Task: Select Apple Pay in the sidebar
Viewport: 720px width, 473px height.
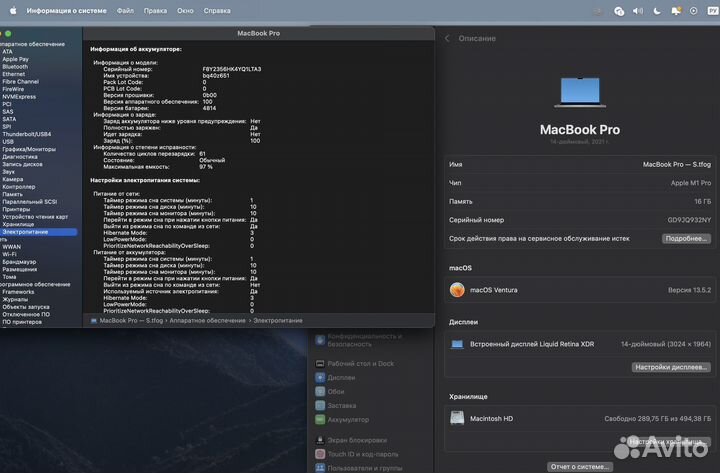Action: (x=15, y=59)
